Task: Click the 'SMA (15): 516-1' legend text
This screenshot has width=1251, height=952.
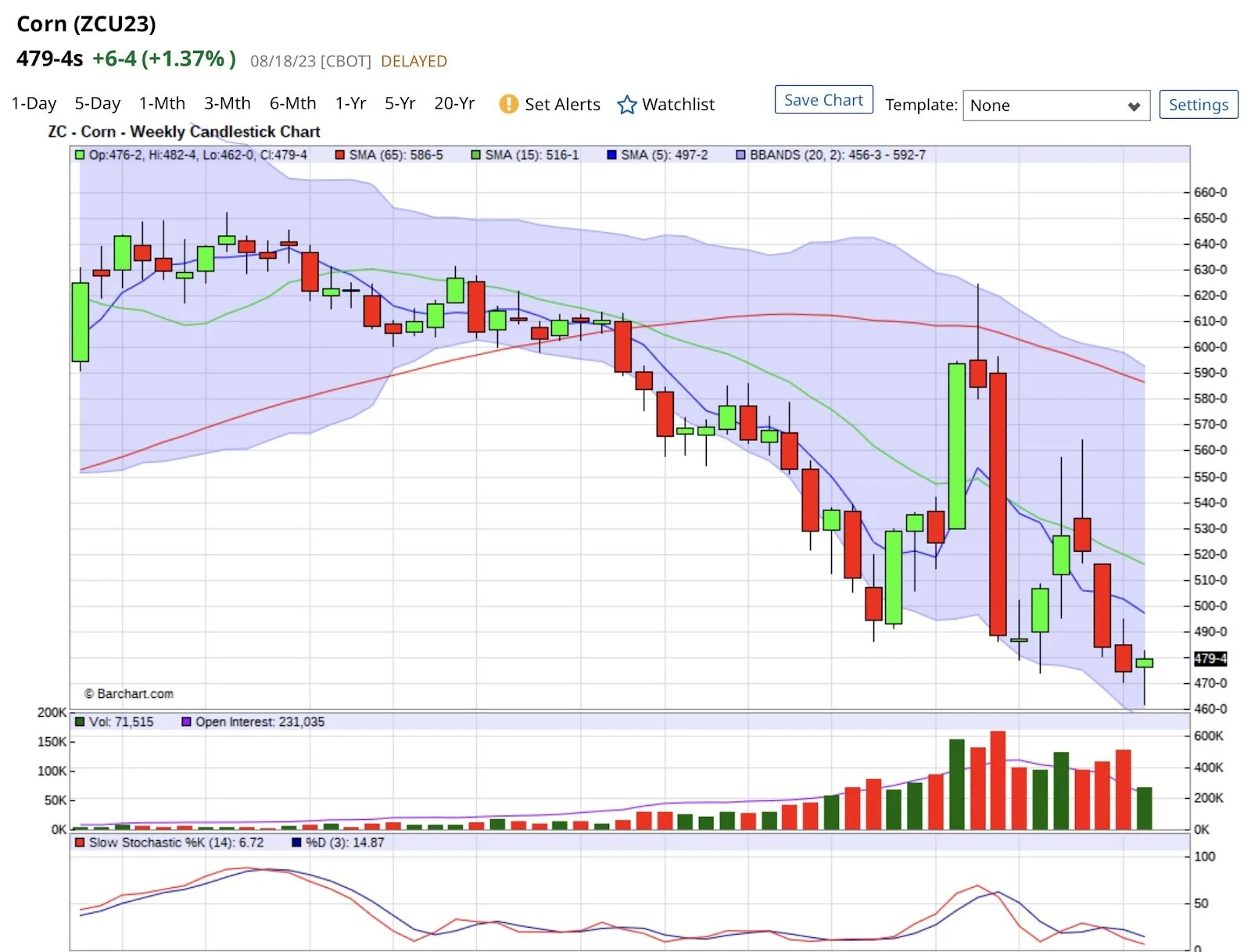Action: 532,155
